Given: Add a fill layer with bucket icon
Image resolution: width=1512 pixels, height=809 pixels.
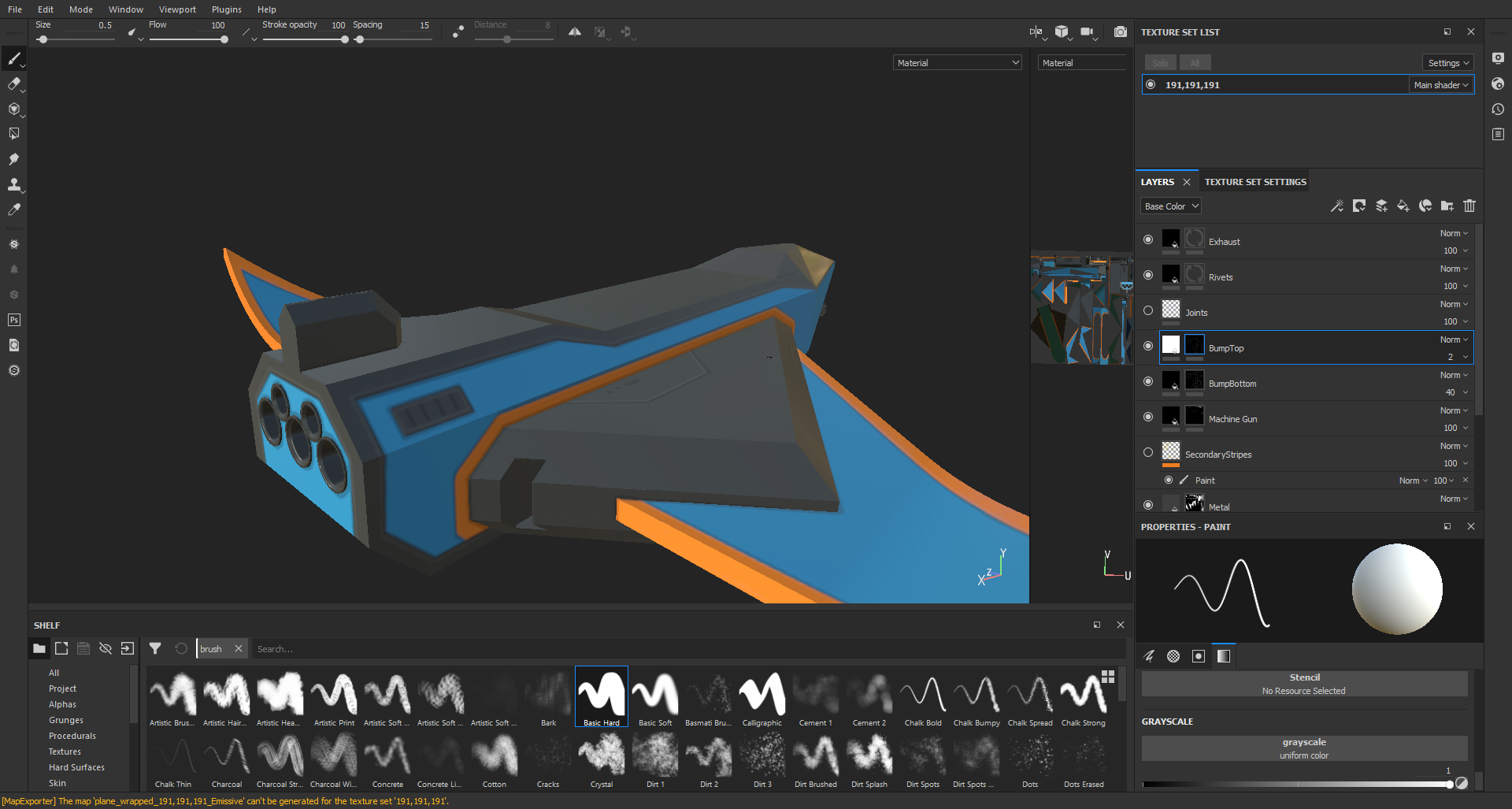Looking at the screenshot, I should tap(1403, 206).
